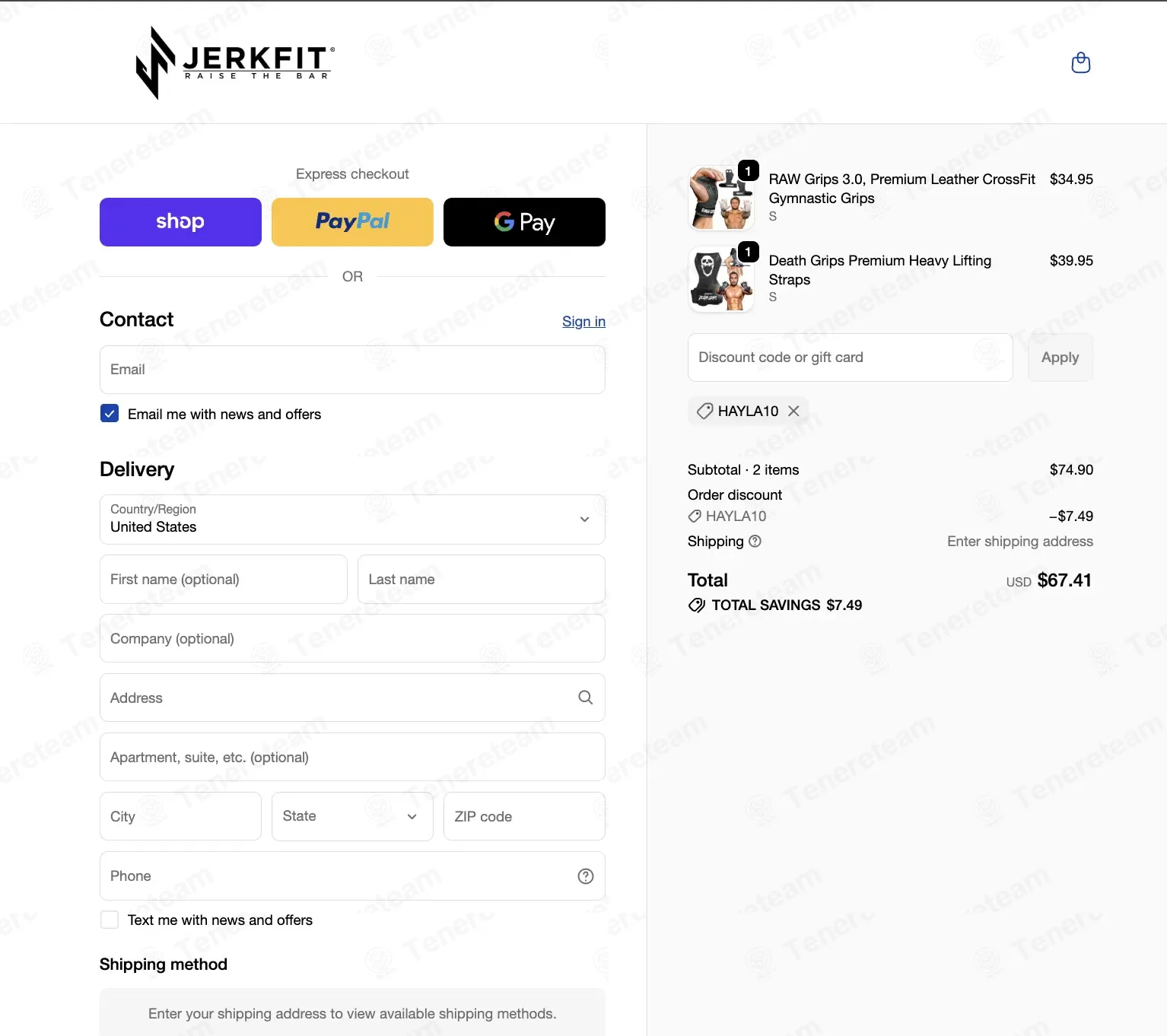The width and height of the screenshot is (1167, 1036).
Task: Open the shopping bag cart icon
Action: 1080,62
